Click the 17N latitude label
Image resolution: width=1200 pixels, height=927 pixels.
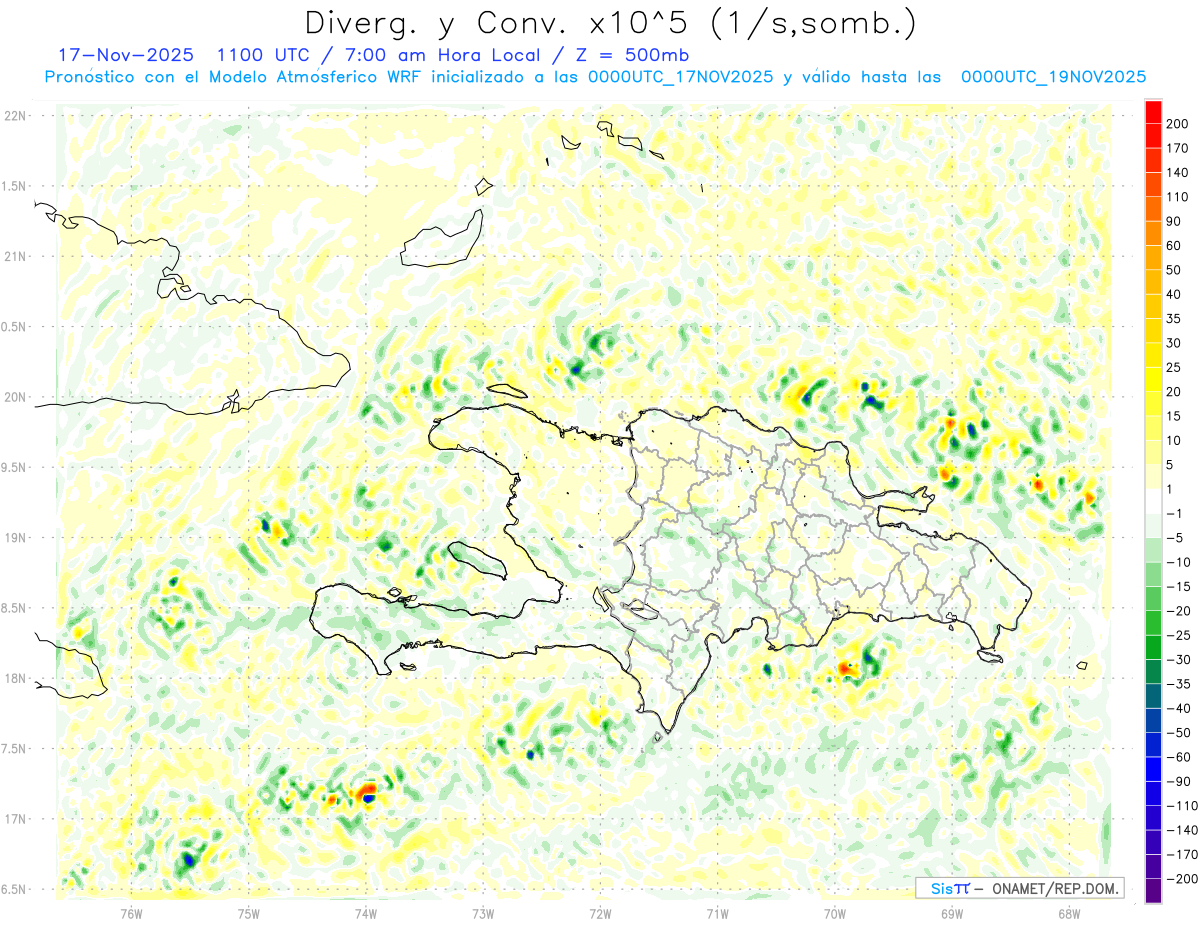(x=15, y=819)
